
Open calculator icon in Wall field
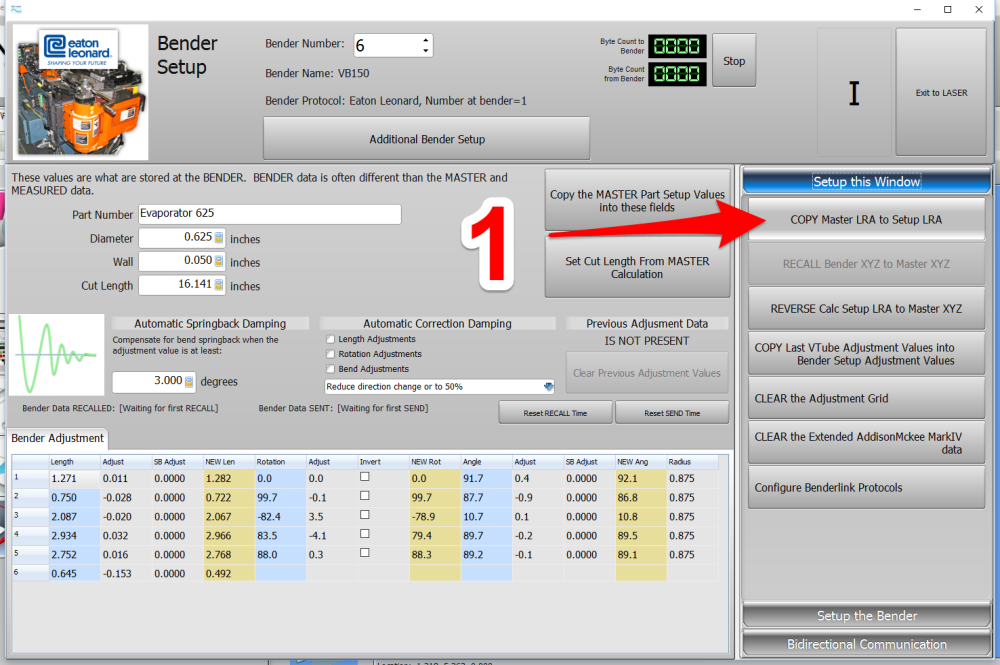pyautogui.click(x=219, y=262)
